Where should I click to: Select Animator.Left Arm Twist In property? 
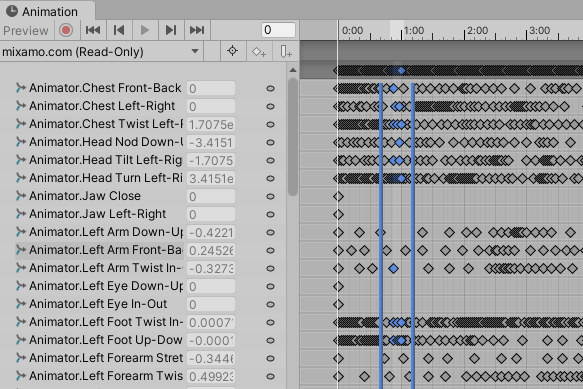point(106,268)
